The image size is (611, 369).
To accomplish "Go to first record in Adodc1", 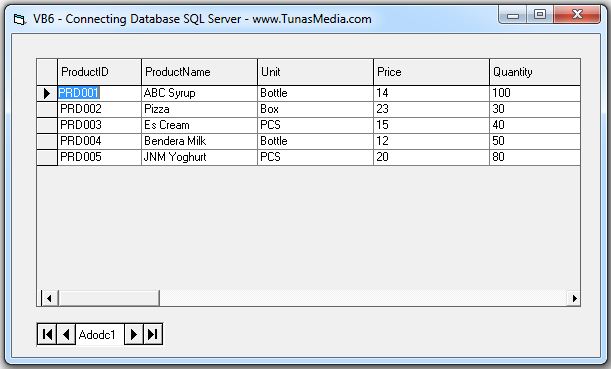I will click(47, 334).
